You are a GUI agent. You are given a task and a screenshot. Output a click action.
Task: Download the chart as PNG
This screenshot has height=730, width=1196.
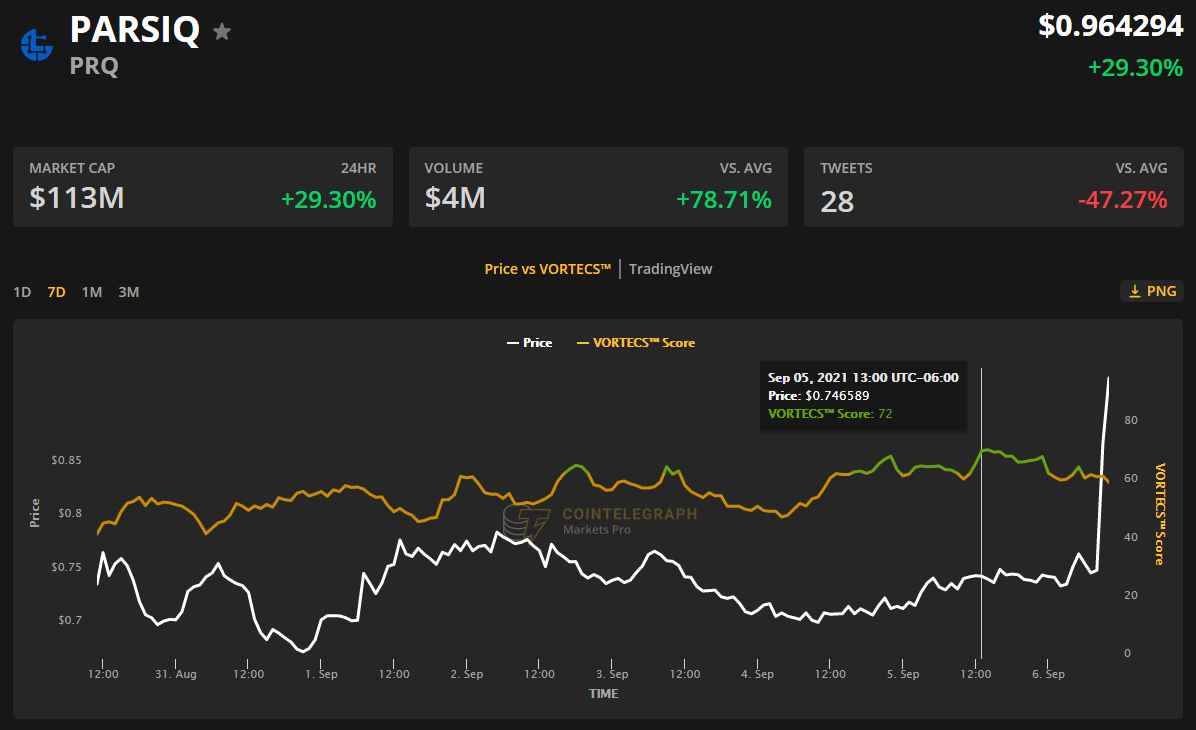pos(1152,291)
